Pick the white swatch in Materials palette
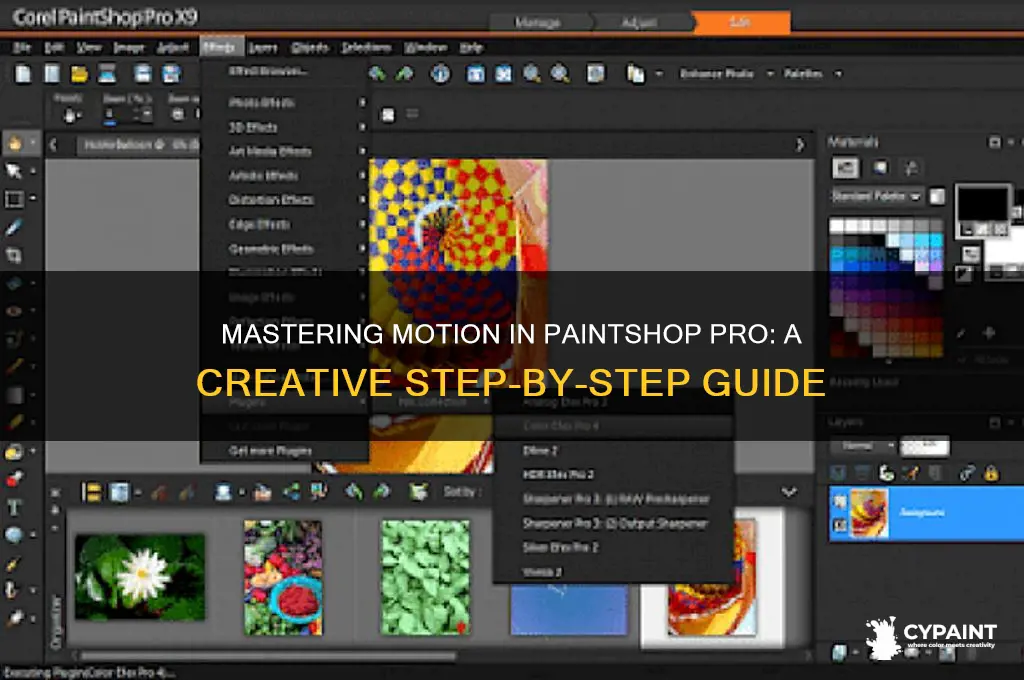1024x680 pixels. 836,226
